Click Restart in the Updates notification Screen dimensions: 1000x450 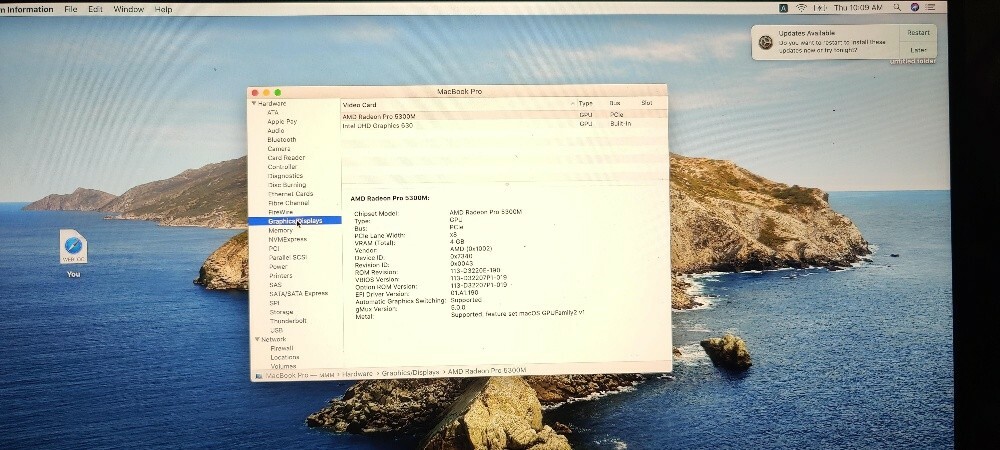918,33
